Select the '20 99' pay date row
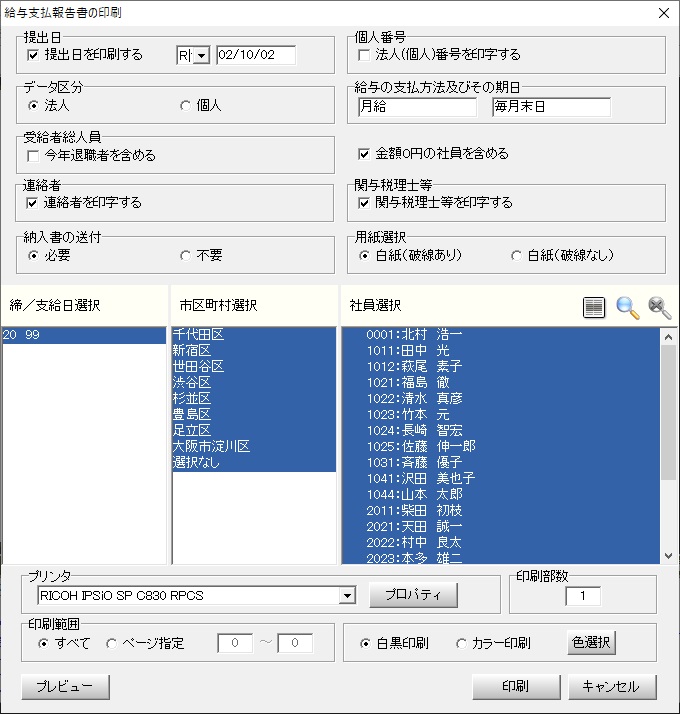This screenshot has height=714, width=680. [84, 336]
